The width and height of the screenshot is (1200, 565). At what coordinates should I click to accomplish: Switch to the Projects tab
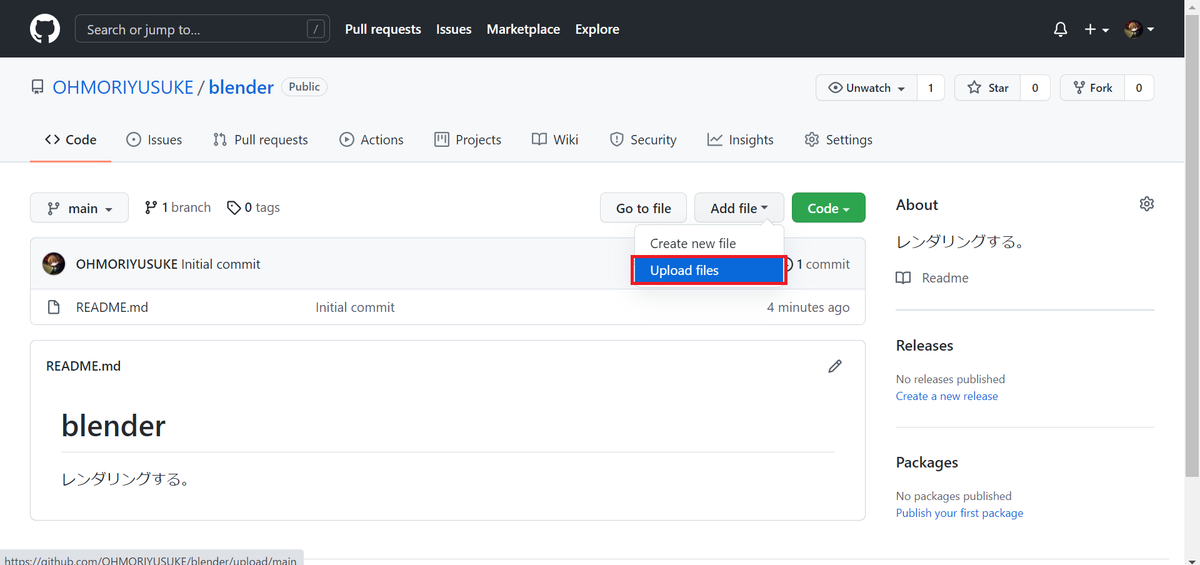click(468, 140)
